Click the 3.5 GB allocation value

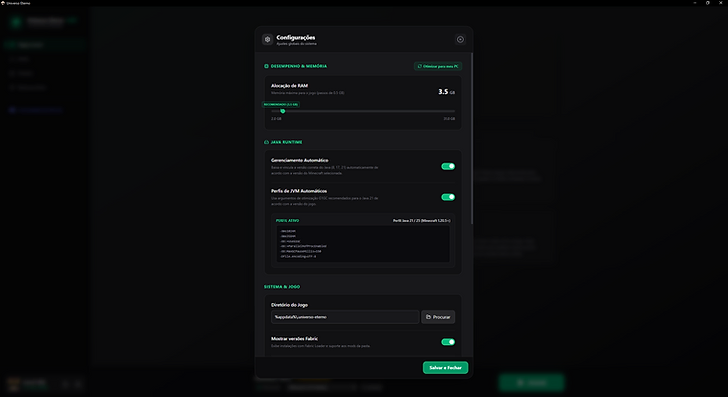click(x=446, y=92)
